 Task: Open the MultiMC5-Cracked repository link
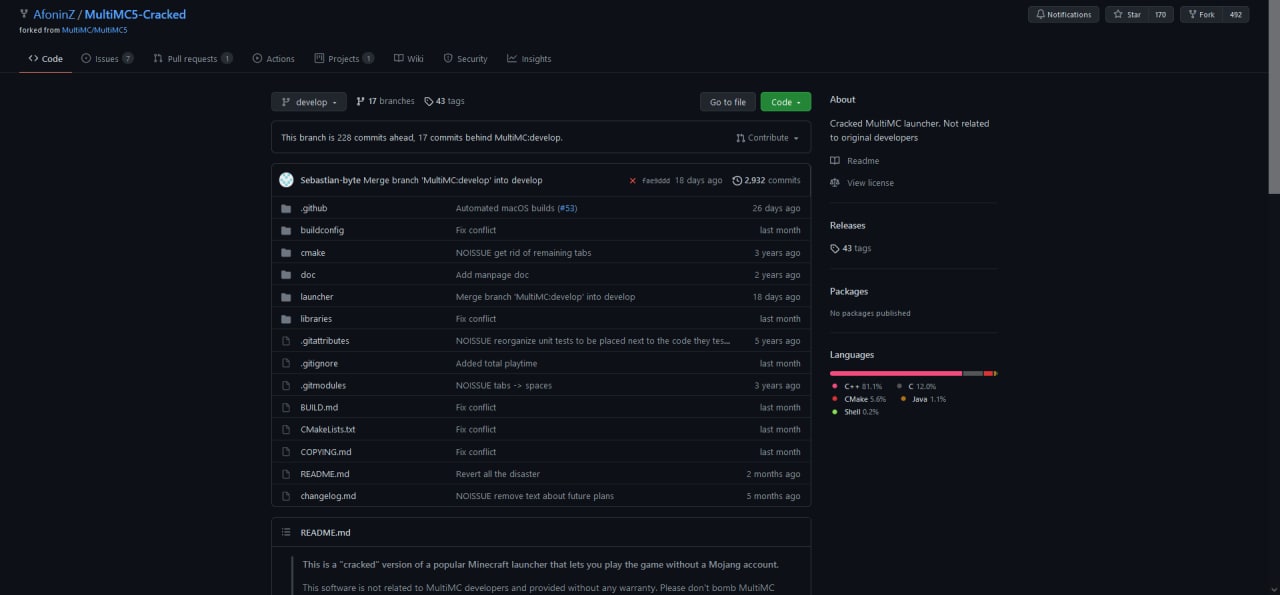click(x=135, y=15)
